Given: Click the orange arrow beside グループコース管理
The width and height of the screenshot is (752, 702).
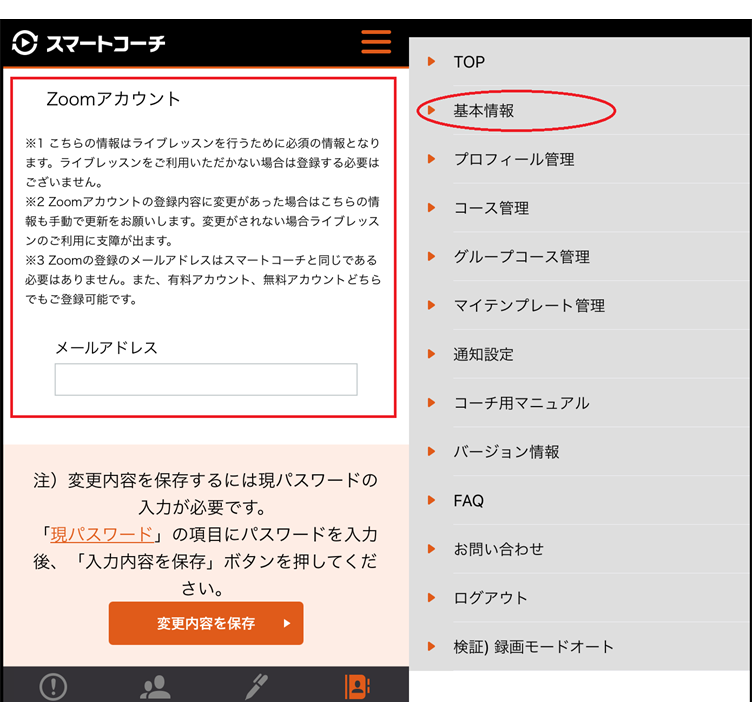Looking at the screenshot, I should tap(431, 256).
